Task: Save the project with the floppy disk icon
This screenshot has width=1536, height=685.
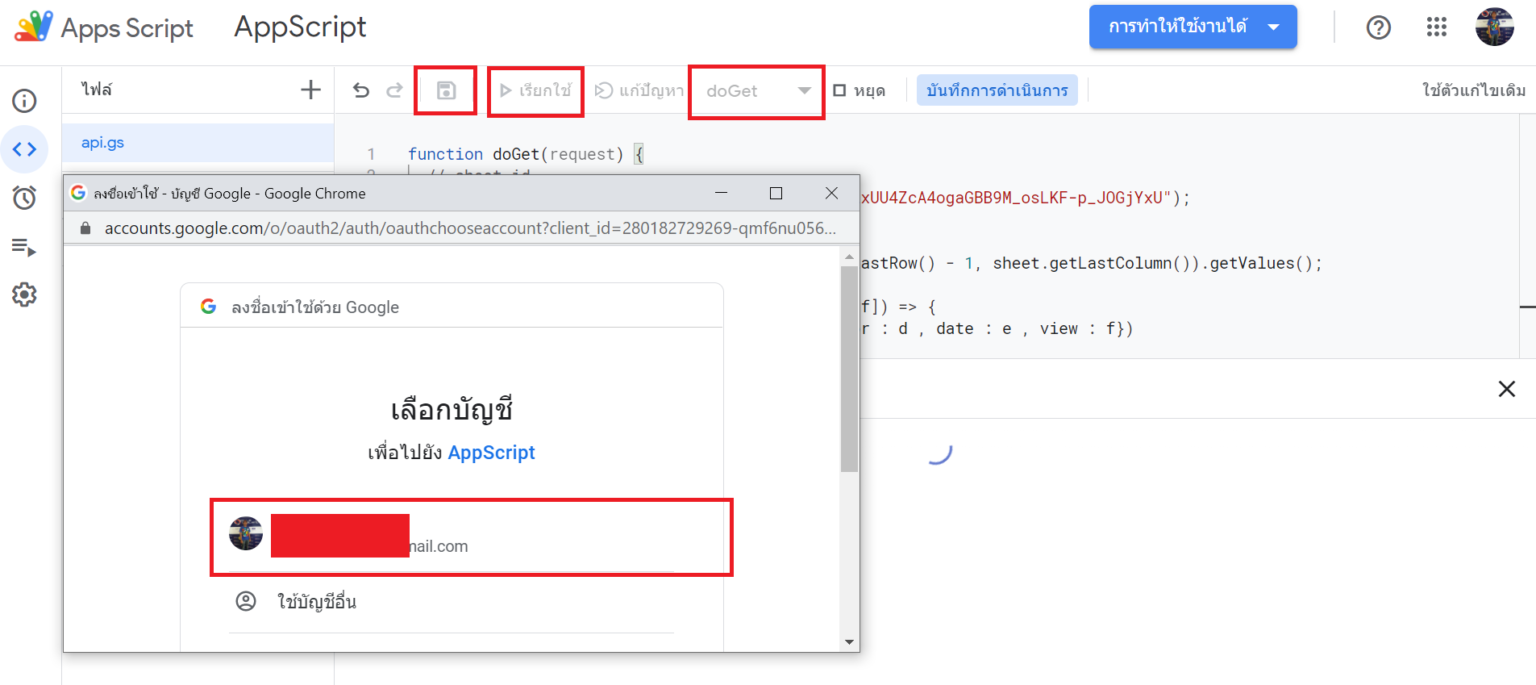Action: click(446, 90)
